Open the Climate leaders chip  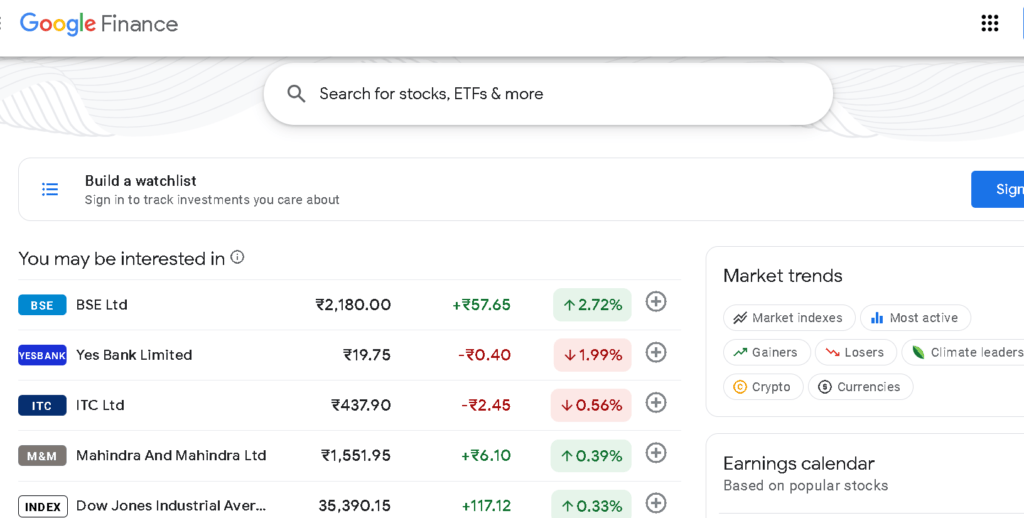pyautogui.click(x=964, y=353)
